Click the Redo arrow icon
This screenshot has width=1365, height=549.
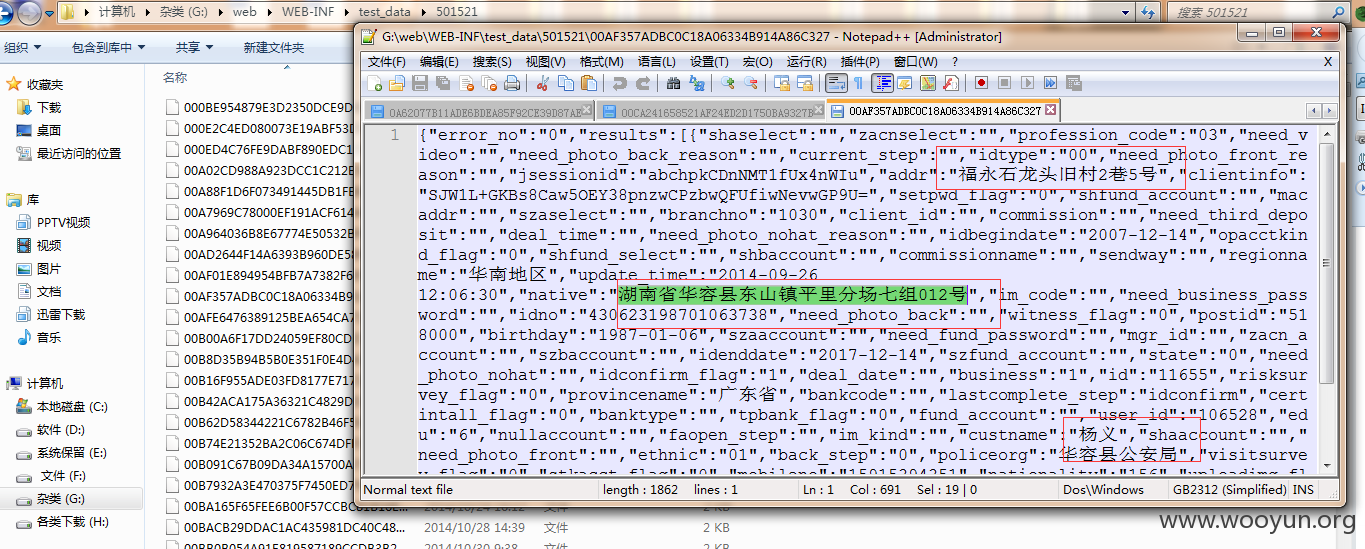(x=643, y=83)
